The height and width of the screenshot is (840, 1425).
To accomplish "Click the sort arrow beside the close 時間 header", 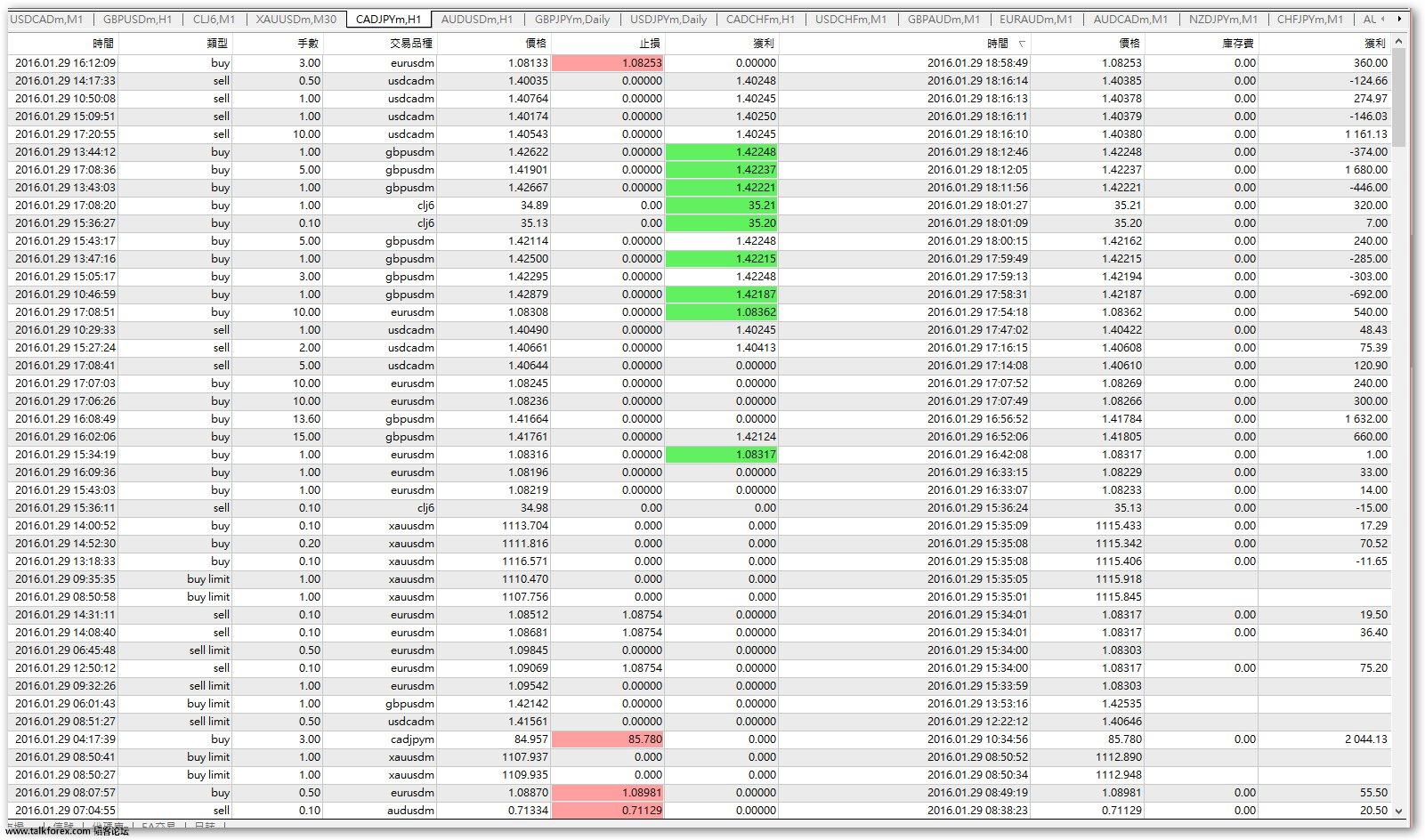I will click(1021, 44).
